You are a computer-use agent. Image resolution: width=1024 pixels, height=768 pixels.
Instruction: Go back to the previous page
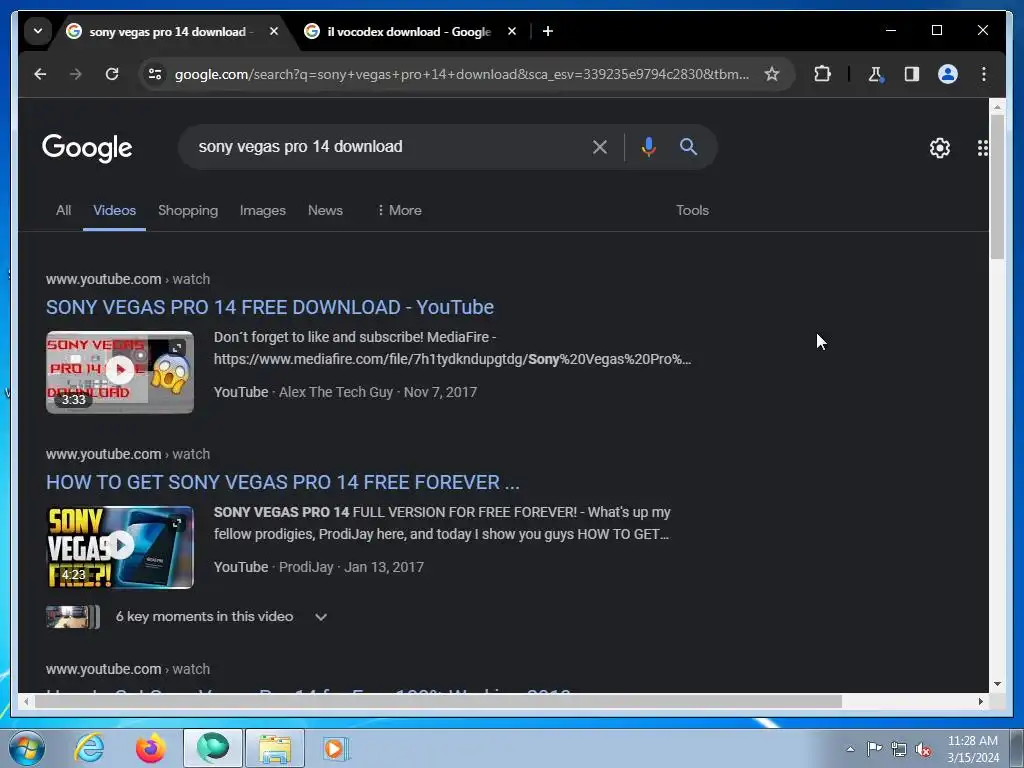[40, 74]
